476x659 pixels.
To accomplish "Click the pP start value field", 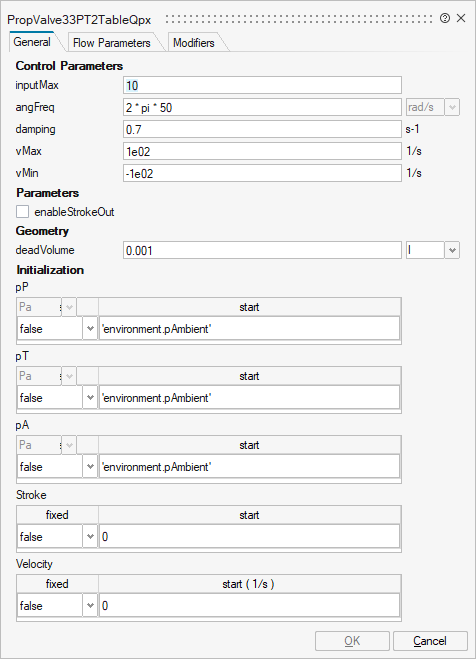I will tap(249, 329).
